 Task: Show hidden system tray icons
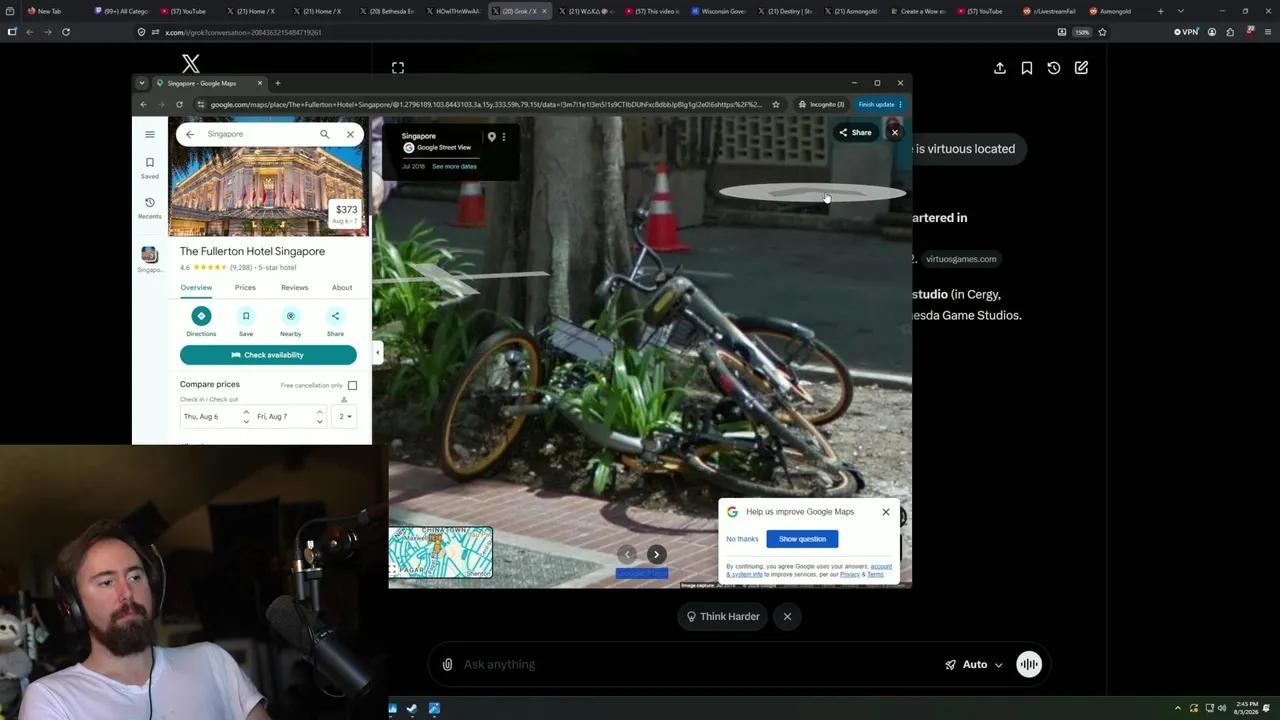click(1177, 709)
